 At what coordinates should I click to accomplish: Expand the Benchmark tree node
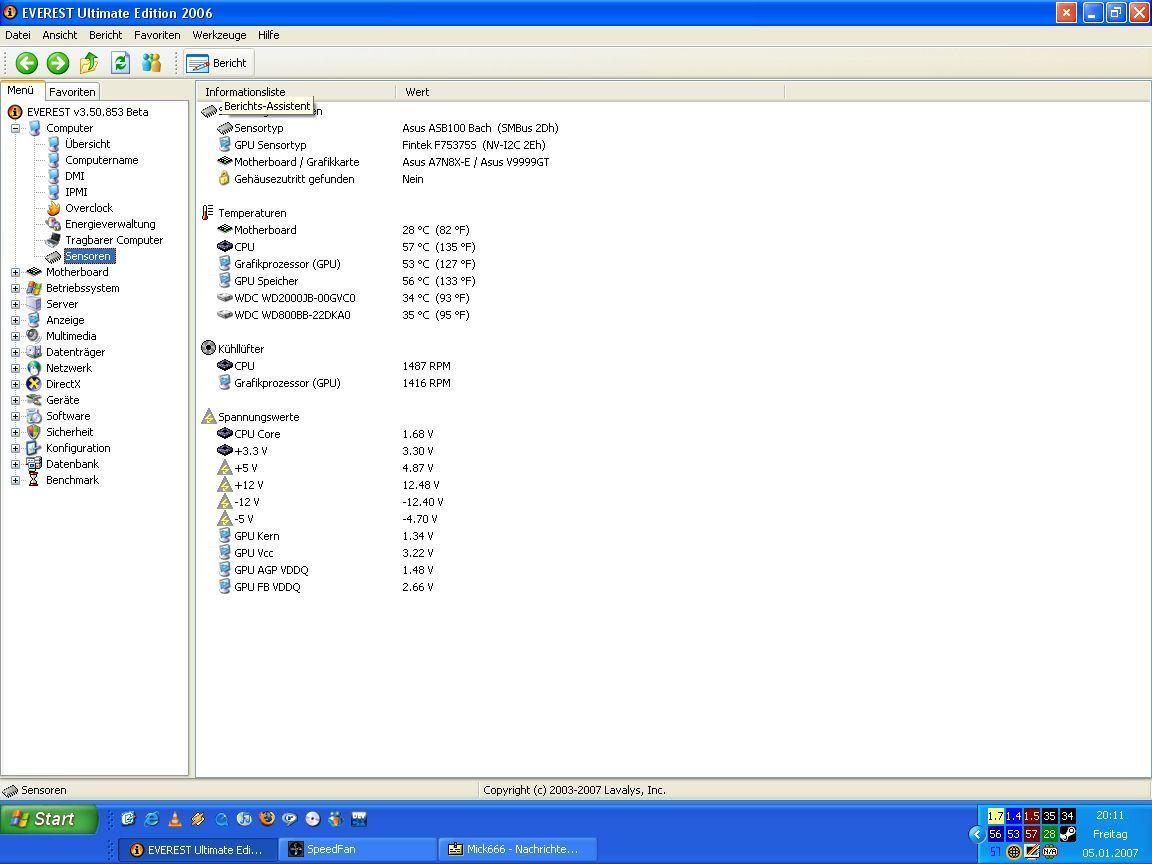[15, 480]
